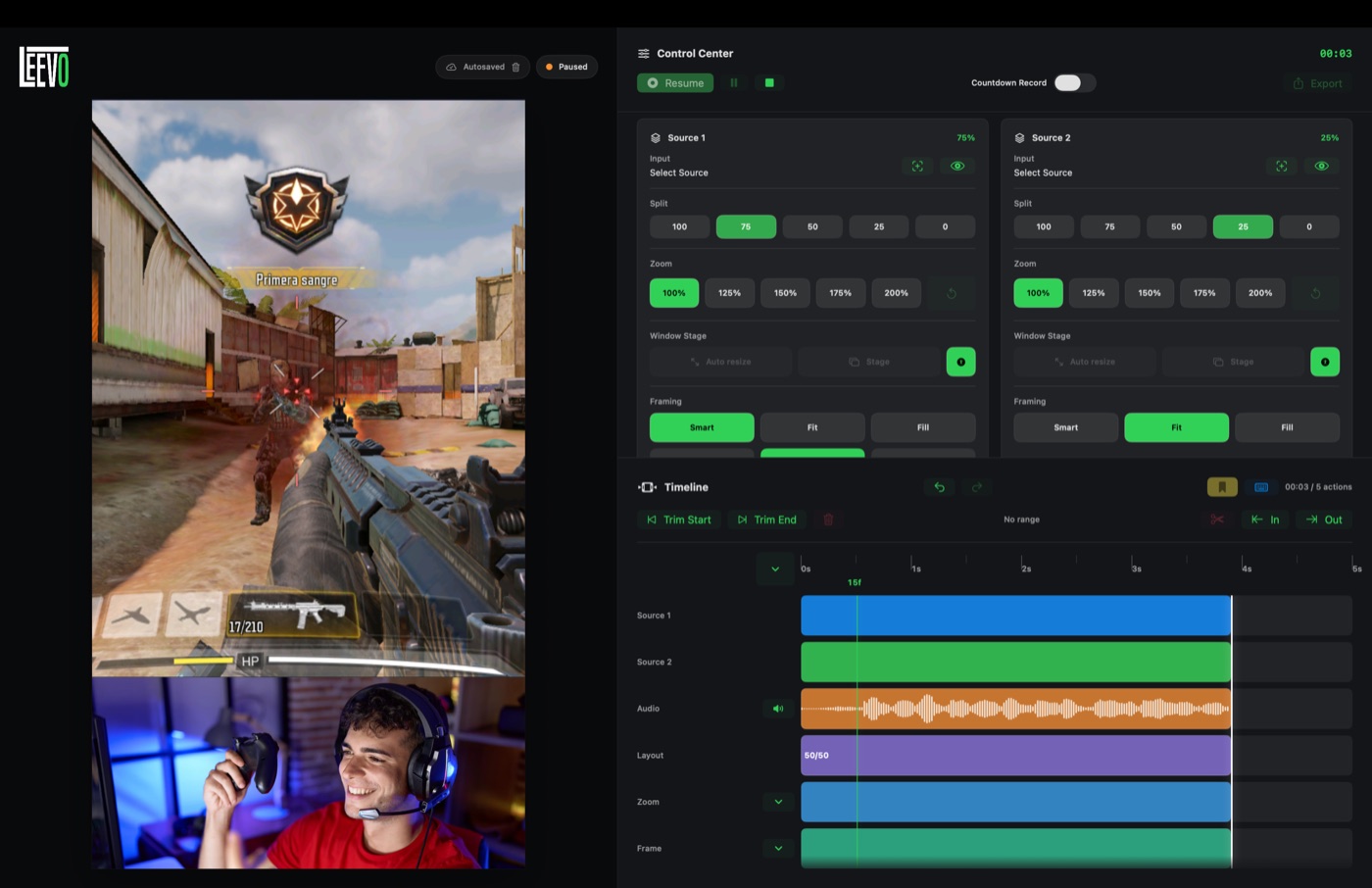The width and height of the screenshot is (1372, 888).
Task: Click the red scissors cut icon
Action: point(1217,519)
